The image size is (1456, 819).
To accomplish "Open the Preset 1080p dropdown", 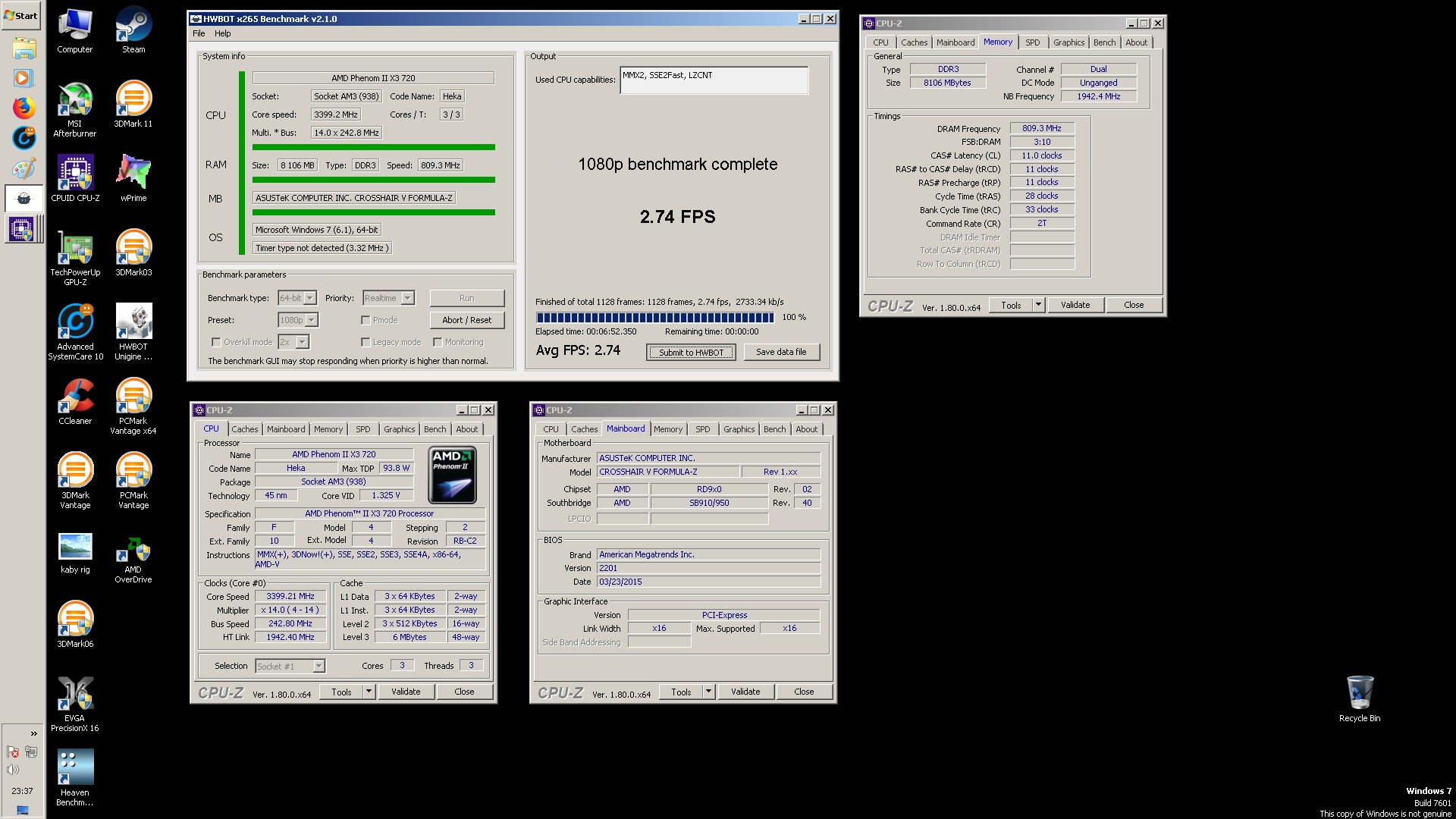I will 298,320.
